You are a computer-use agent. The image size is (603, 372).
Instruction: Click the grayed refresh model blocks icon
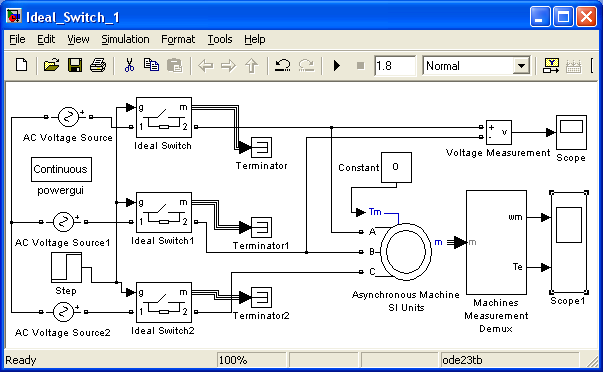(573, 66)
